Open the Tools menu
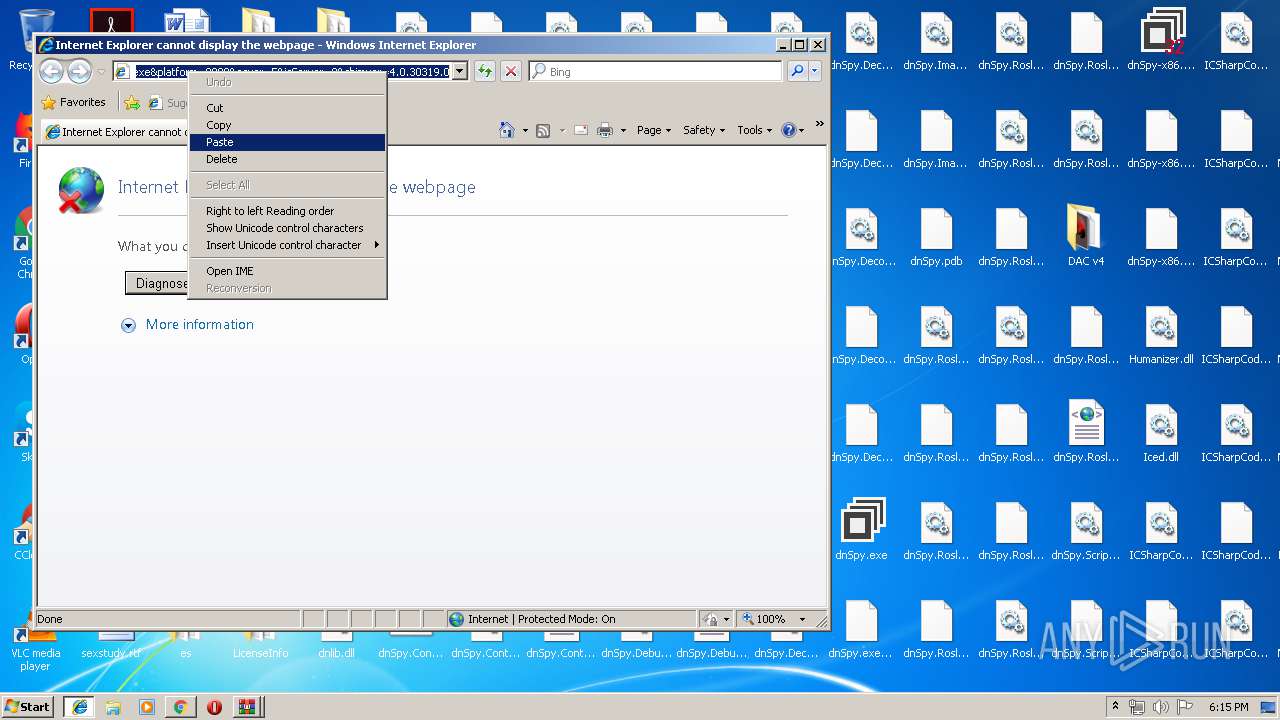This screenshot has height=720, width=1280. [x=754, y=130]
